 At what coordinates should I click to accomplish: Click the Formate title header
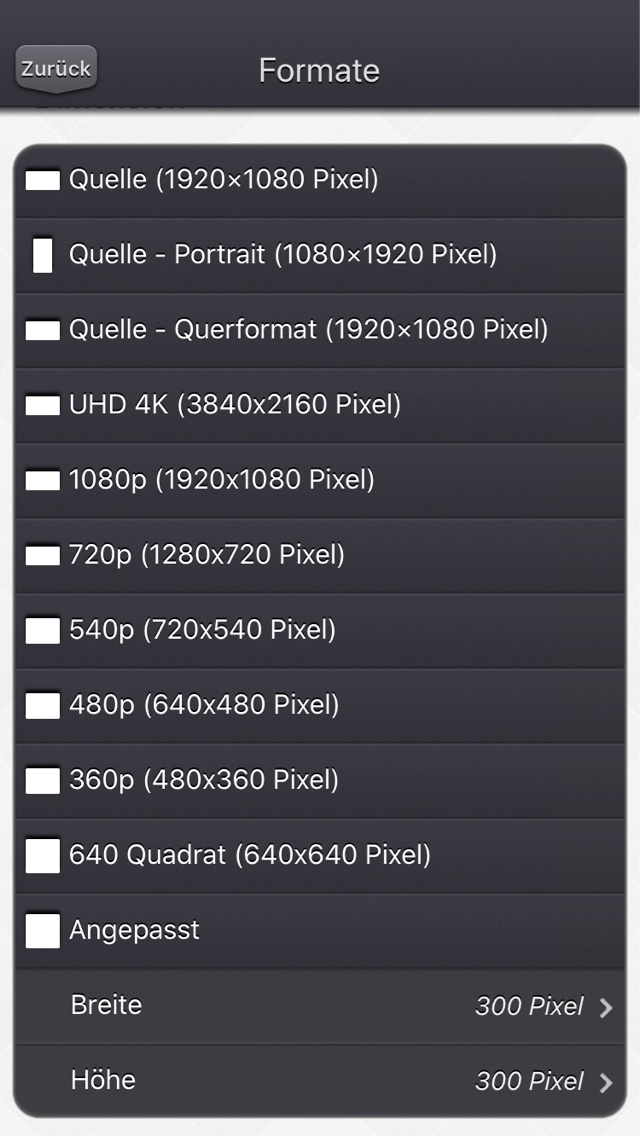tap(319, 70)
